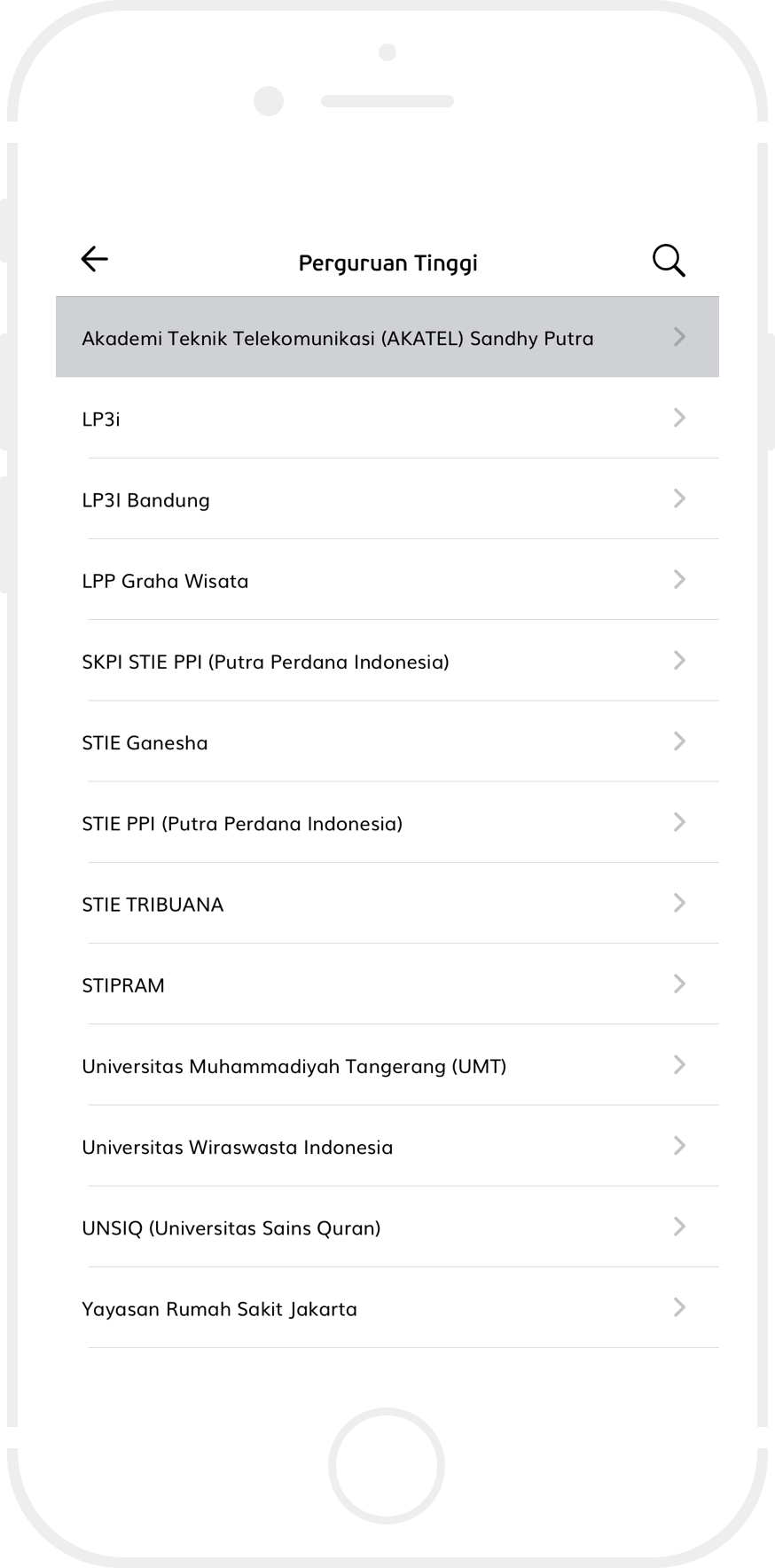The height and width of the screenshot is (1568, 775).
Task: Tap the chevron next to STIPRAM
Action: coord(679,984)
